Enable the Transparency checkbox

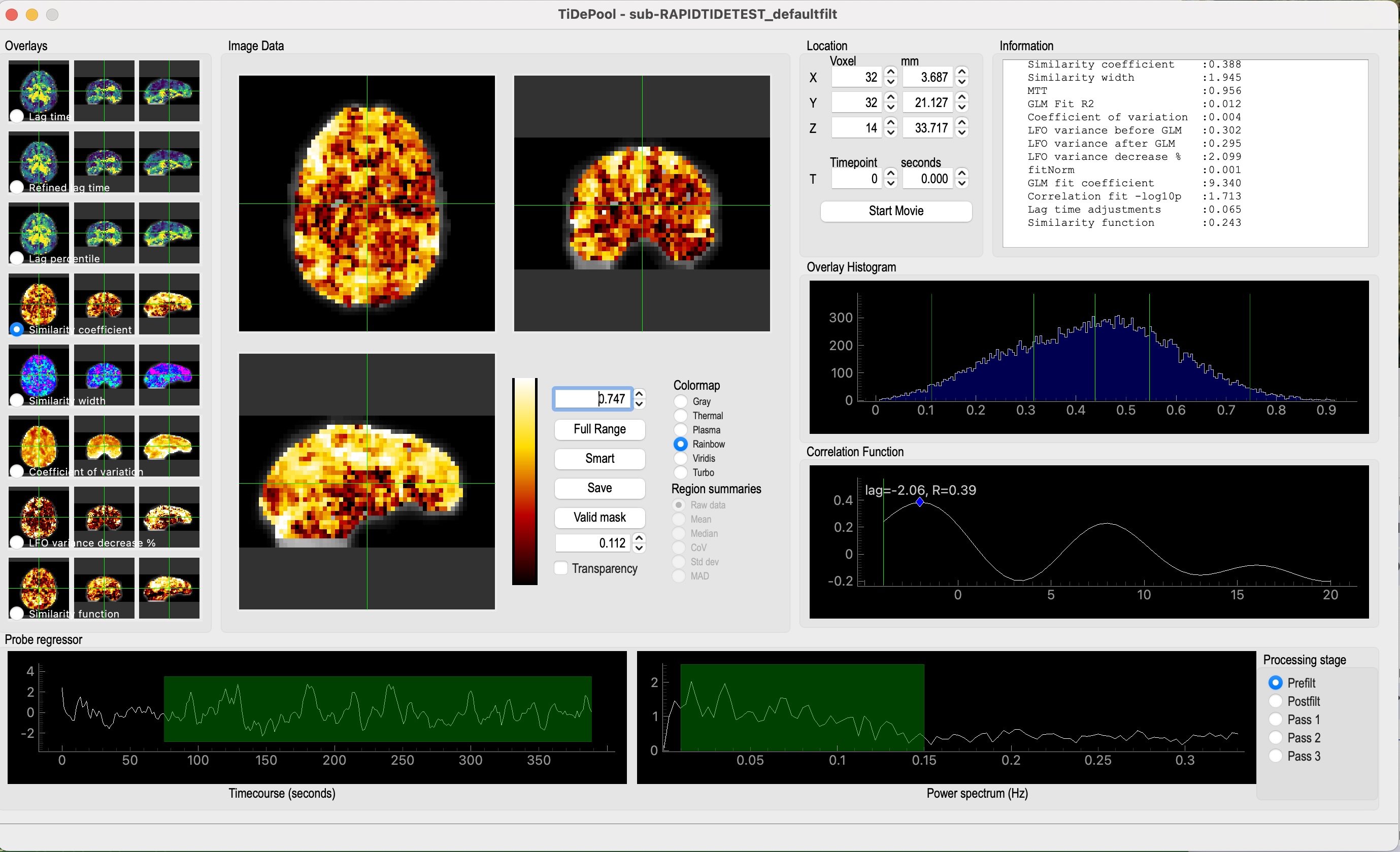pyautogui.click(x=561, y=568)
